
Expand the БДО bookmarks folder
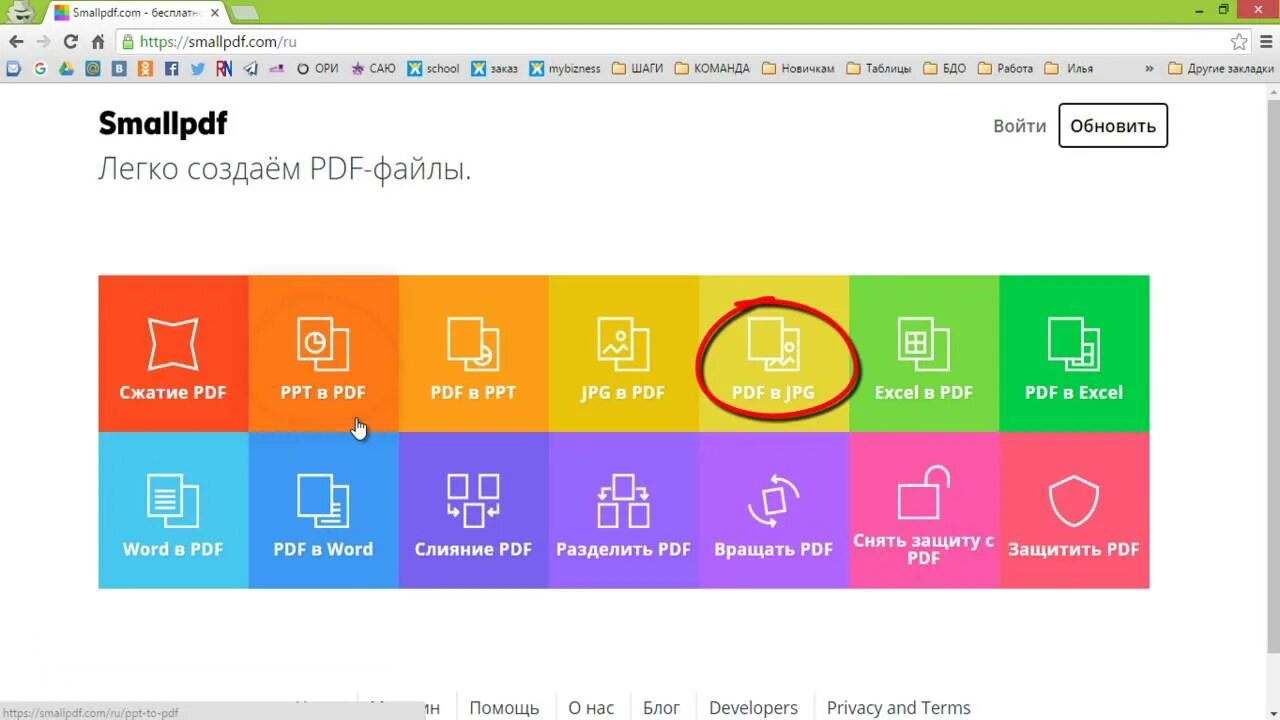pos(945,69)
